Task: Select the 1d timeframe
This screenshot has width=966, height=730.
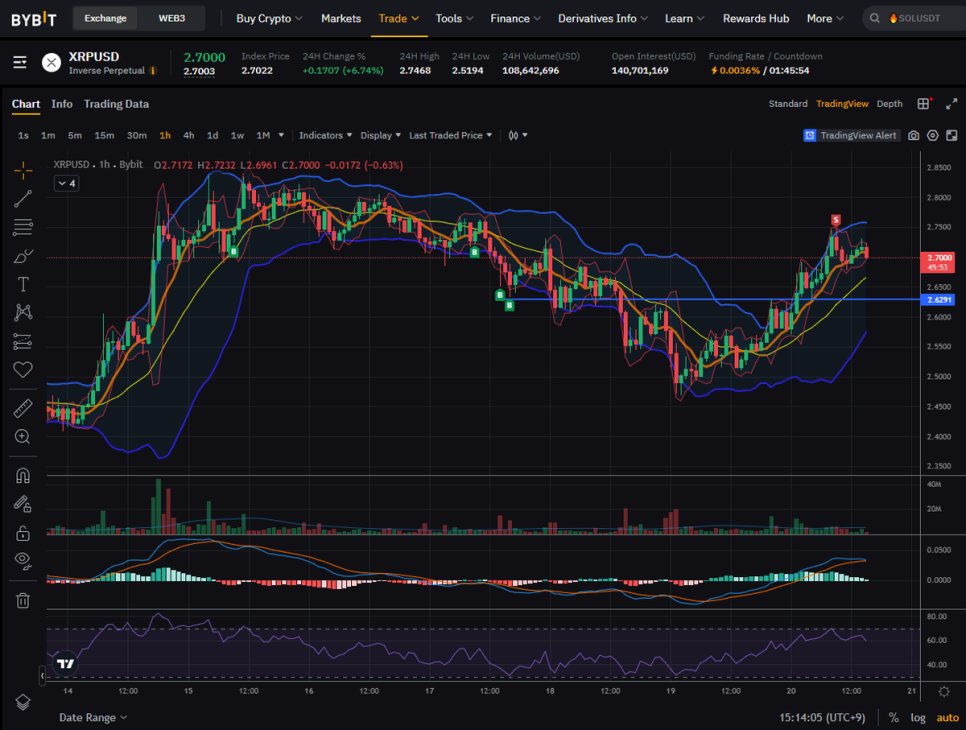Action: tap(213, 136)
